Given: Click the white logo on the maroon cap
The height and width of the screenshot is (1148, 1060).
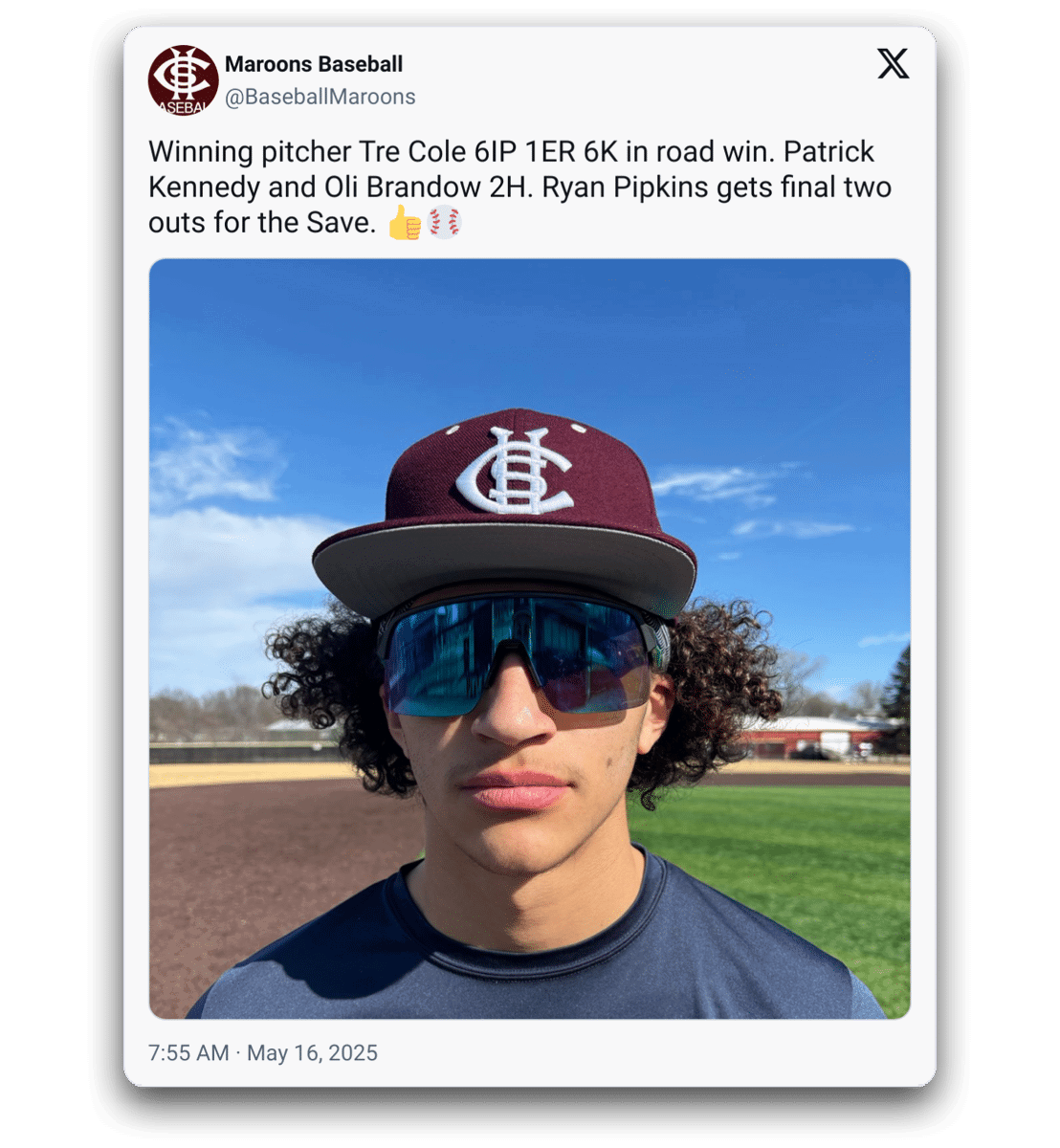Looking at the screenshot, I should [x=514, y=470].
